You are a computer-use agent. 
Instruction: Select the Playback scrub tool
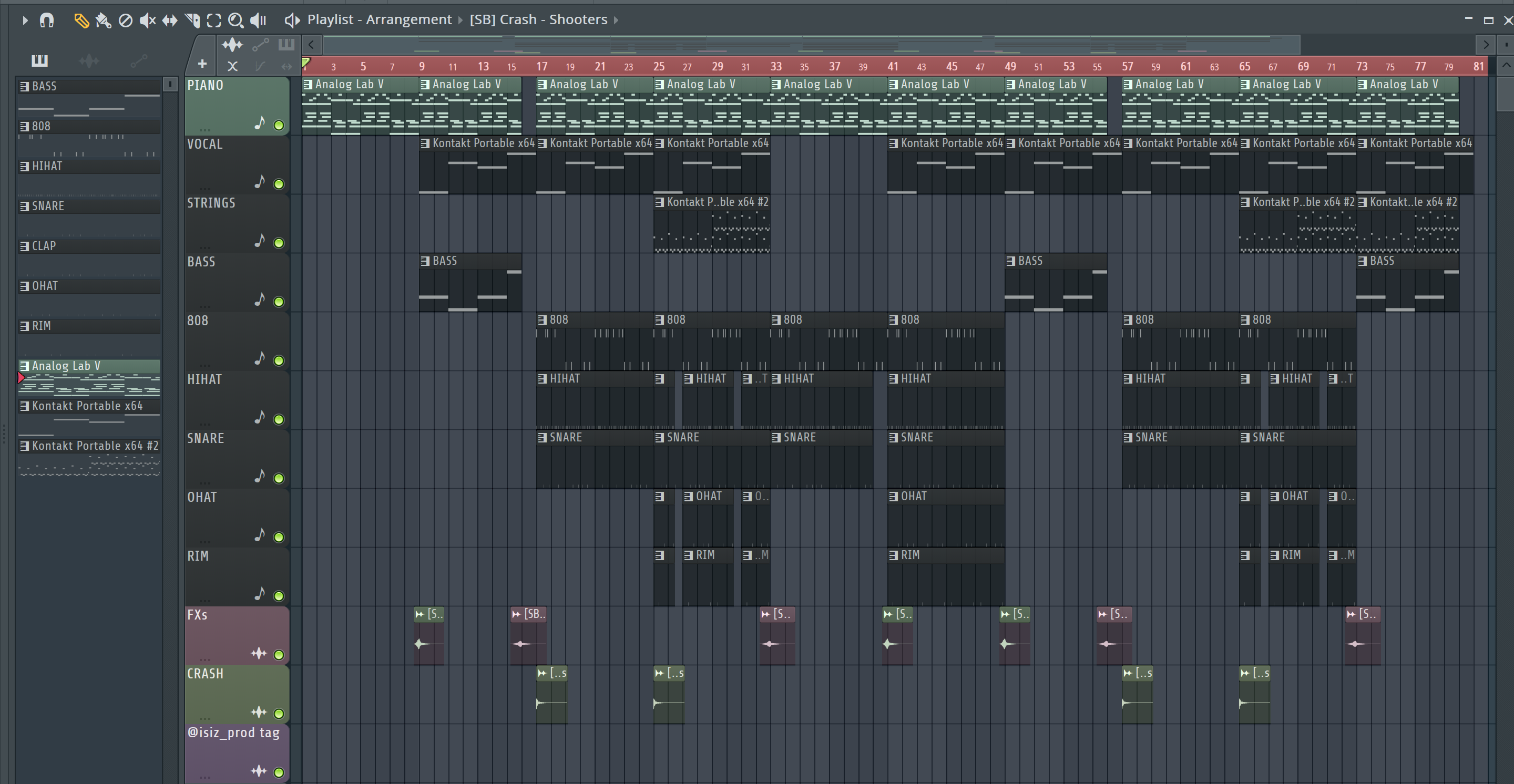tap(258, 20)
